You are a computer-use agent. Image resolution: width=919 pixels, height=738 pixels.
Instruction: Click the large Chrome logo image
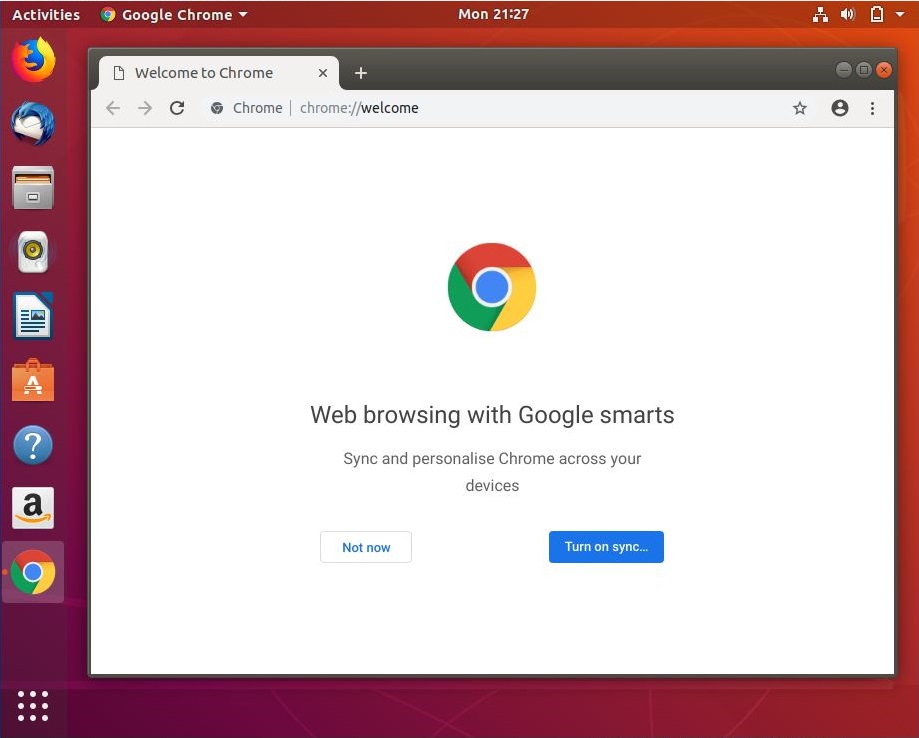[x=492, y=287]
